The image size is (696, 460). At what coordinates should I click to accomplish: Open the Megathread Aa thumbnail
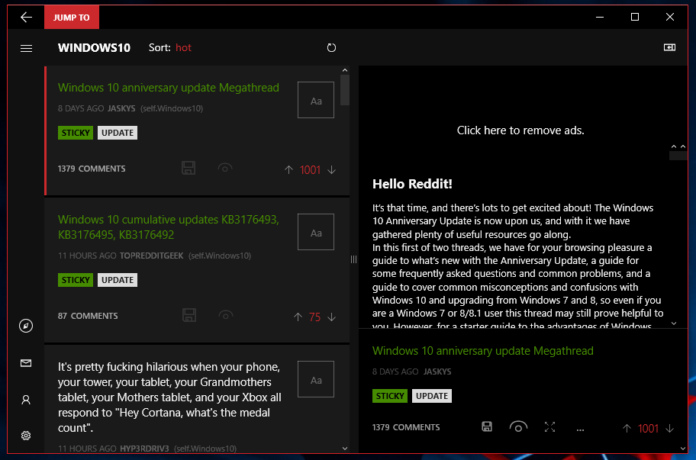click(x=316, y=100)
